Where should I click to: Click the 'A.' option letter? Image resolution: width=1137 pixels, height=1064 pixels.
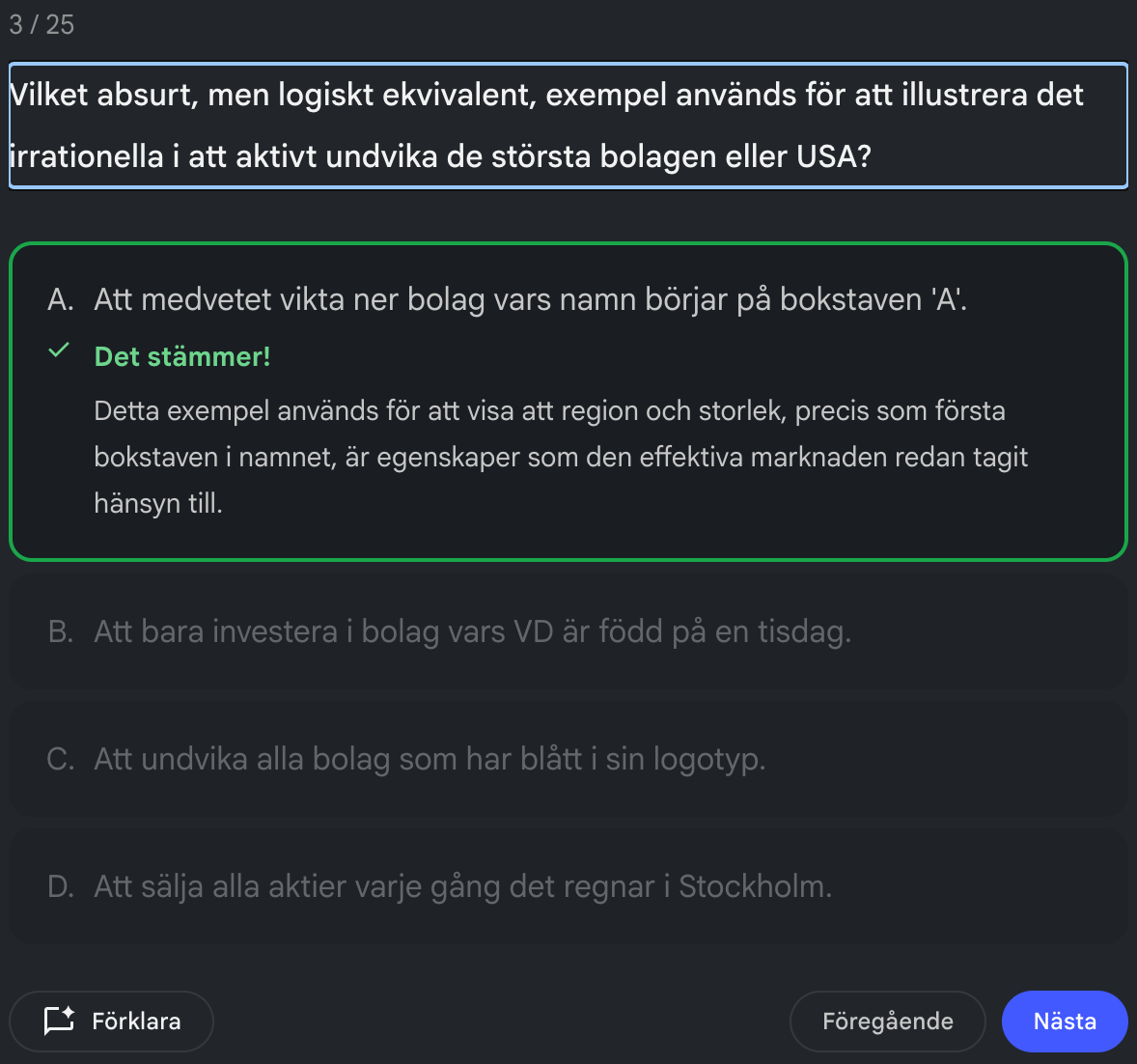pyautogui.click(x=61, y=300)
